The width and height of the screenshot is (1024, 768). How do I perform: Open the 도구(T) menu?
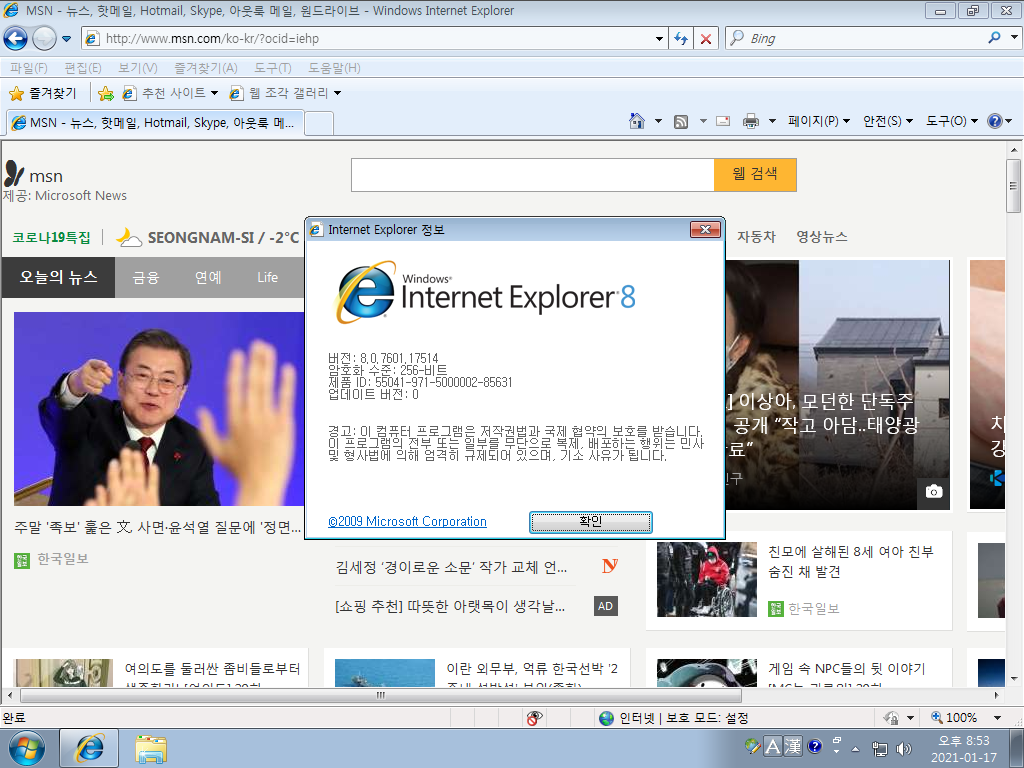pos(272,68)
